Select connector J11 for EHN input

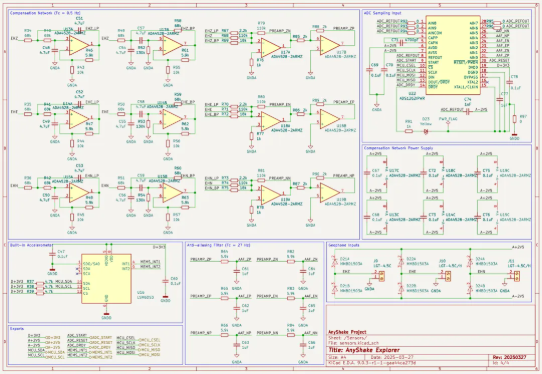click(516, 275)
